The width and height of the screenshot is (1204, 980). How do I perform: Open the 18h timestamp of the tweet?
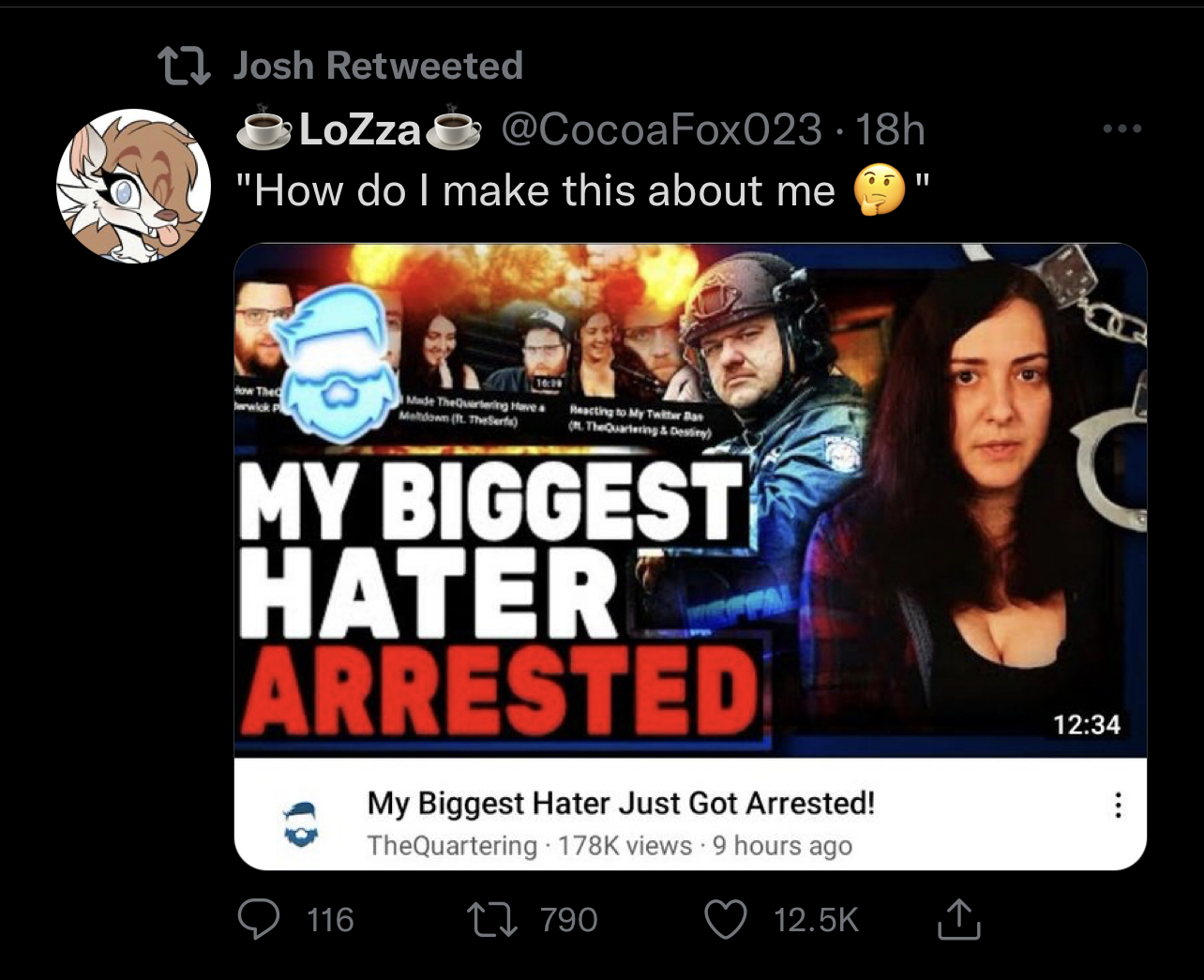[x=889, y=128]
